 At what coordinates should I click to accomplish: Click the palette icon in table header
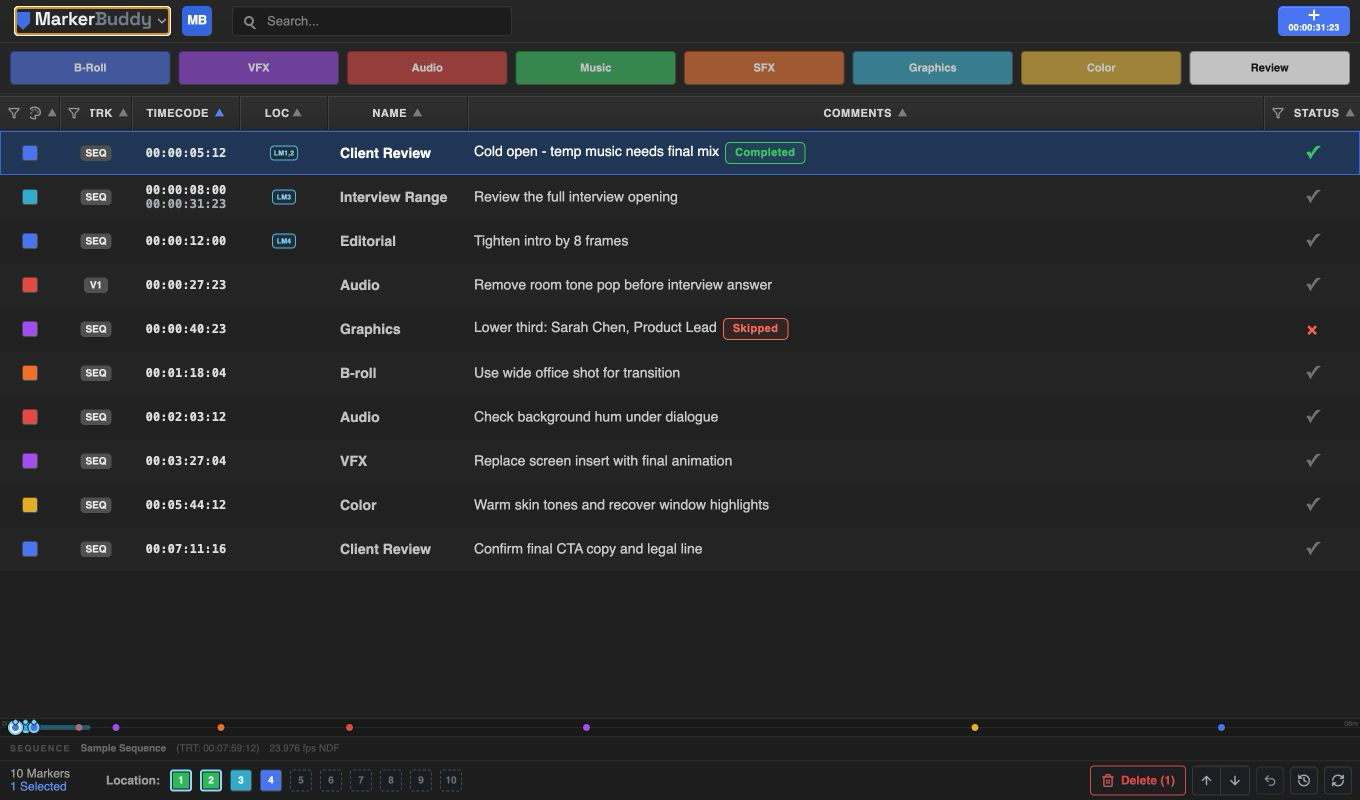35,113
